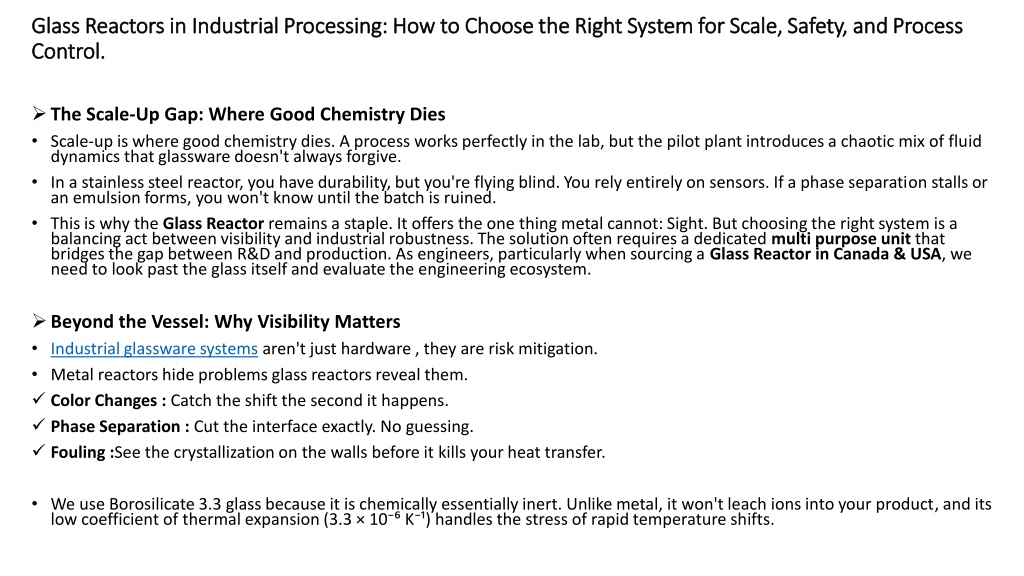Click the bold phrase "multi purpose unit"
This screenshot has height=576, width=1024.
(x=843, y=239)
